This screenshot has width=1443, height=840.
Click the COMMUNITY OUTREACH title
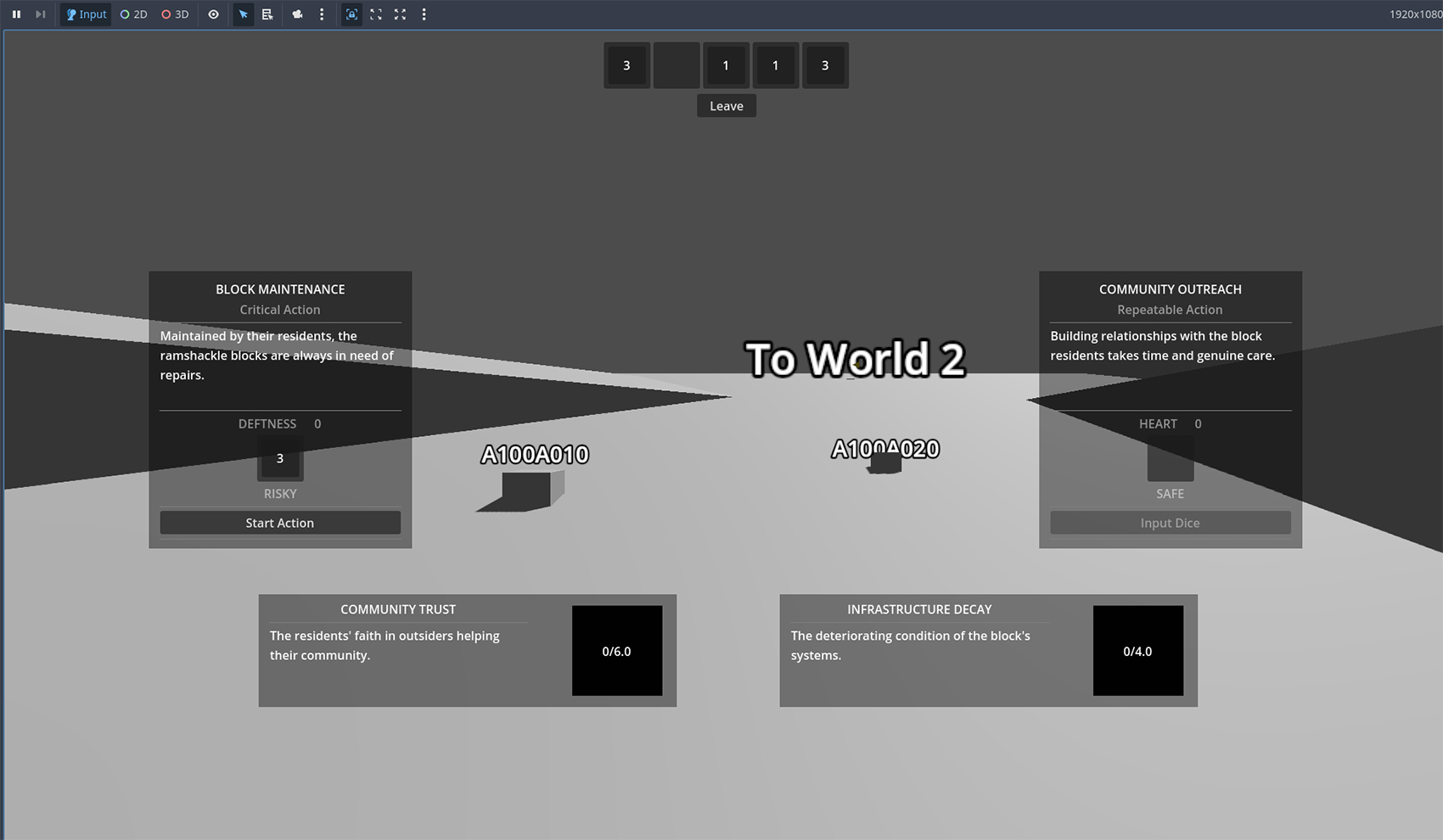click(1171, 289)
